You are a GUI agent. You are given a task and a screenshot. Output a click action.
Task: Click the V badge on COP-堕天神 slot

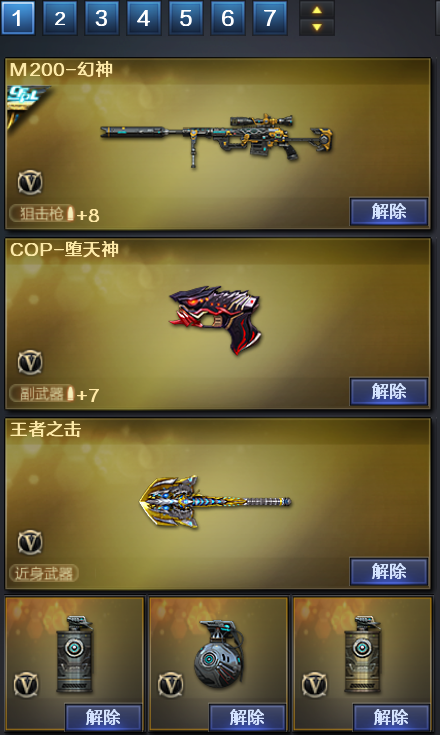coord(30,362)
